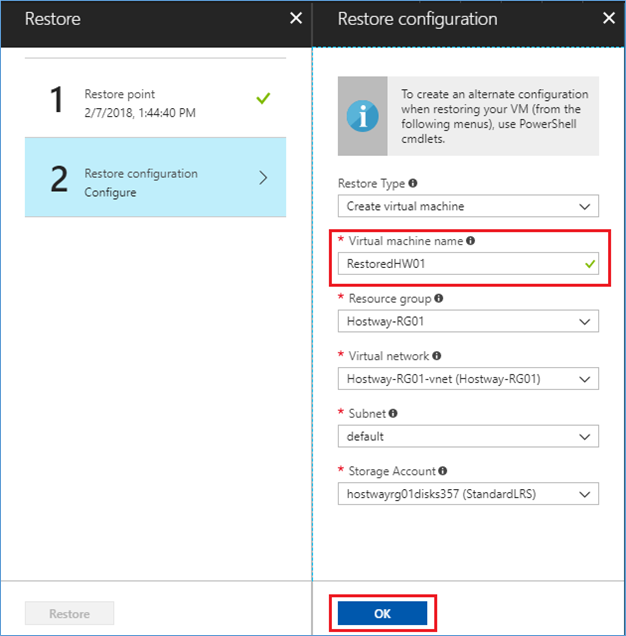The image size is (626, 636).
Task: Click the Configure text under step 2
Action: [110, 192]
